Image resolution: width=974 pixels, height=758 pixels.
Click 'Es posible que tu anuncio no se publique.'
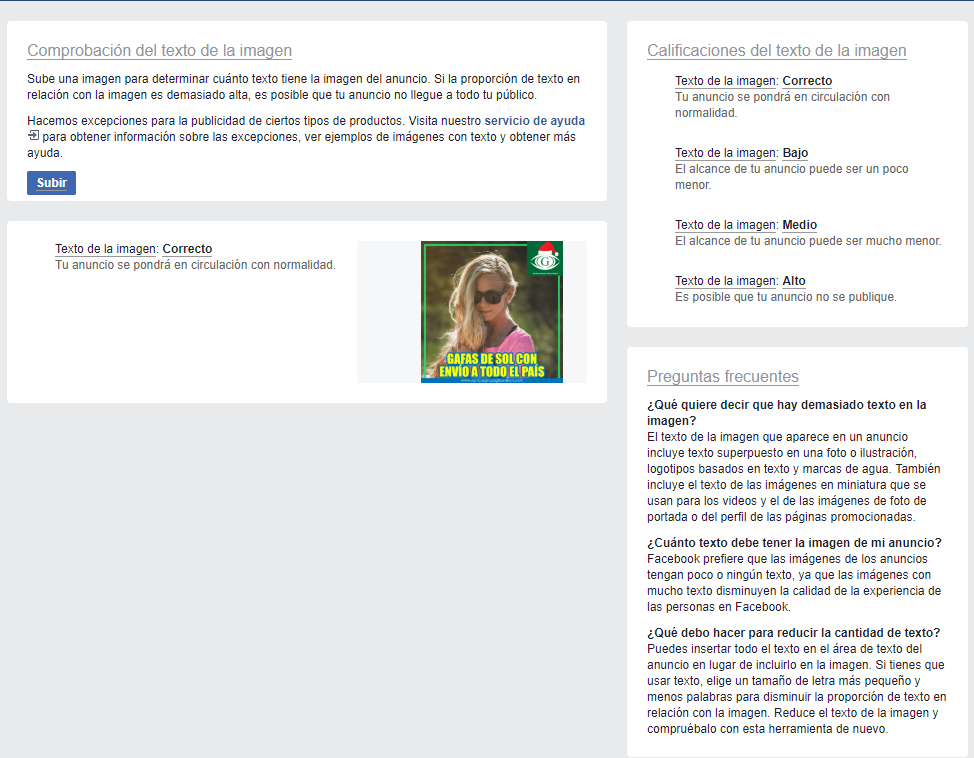[786, 297]
